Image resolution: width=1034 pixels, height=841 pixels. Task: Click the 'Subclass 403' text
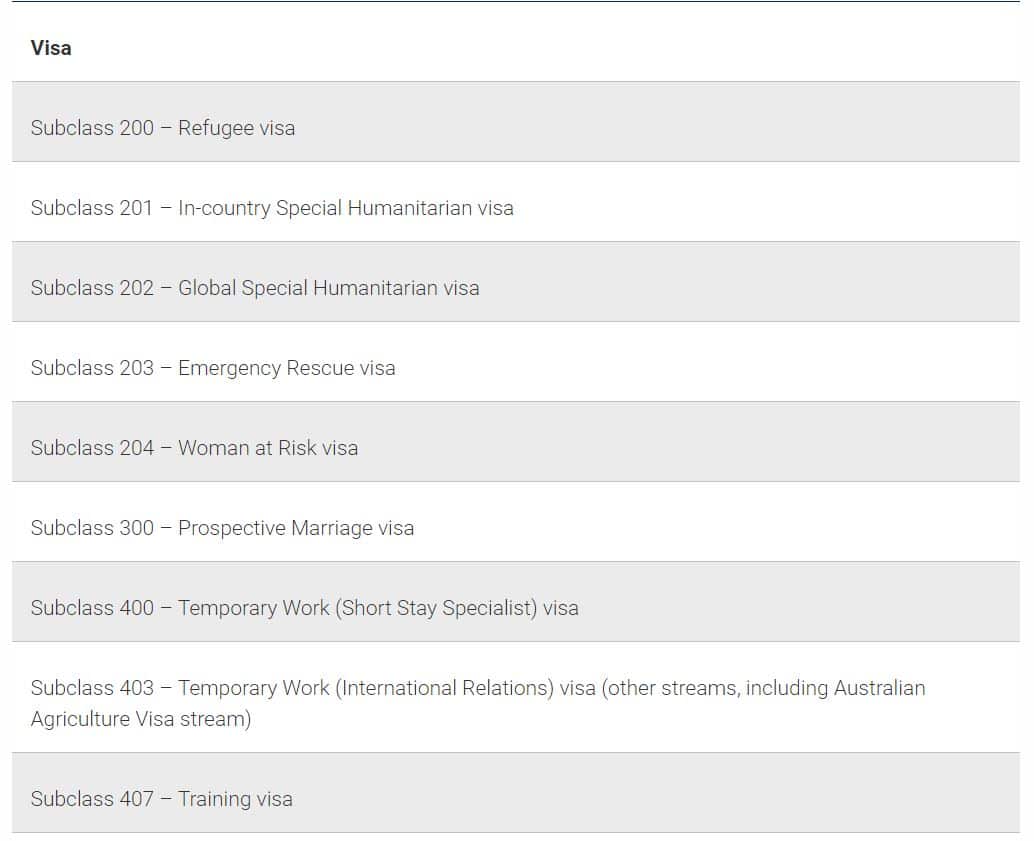(x=92, y=688)
